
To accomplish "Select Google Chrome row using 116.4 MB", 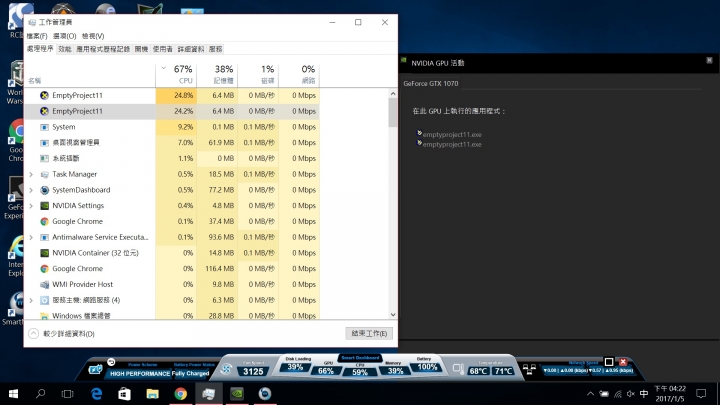I will 172,269.
